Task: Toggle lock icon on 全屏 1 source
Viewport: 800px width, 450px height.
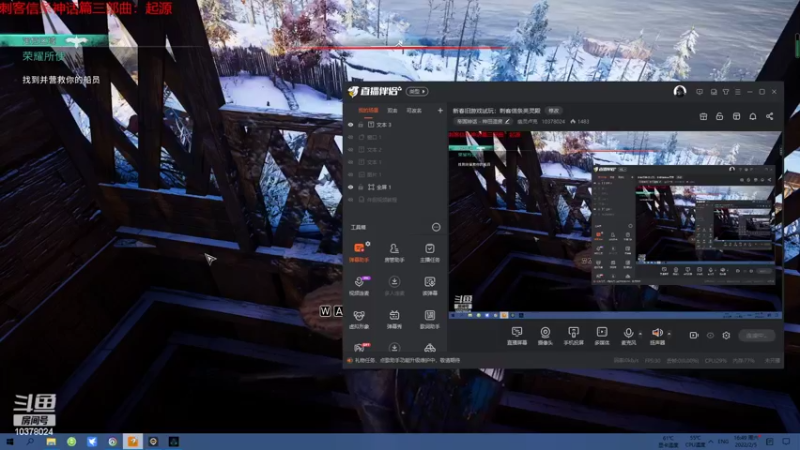Action: (361, 187)
